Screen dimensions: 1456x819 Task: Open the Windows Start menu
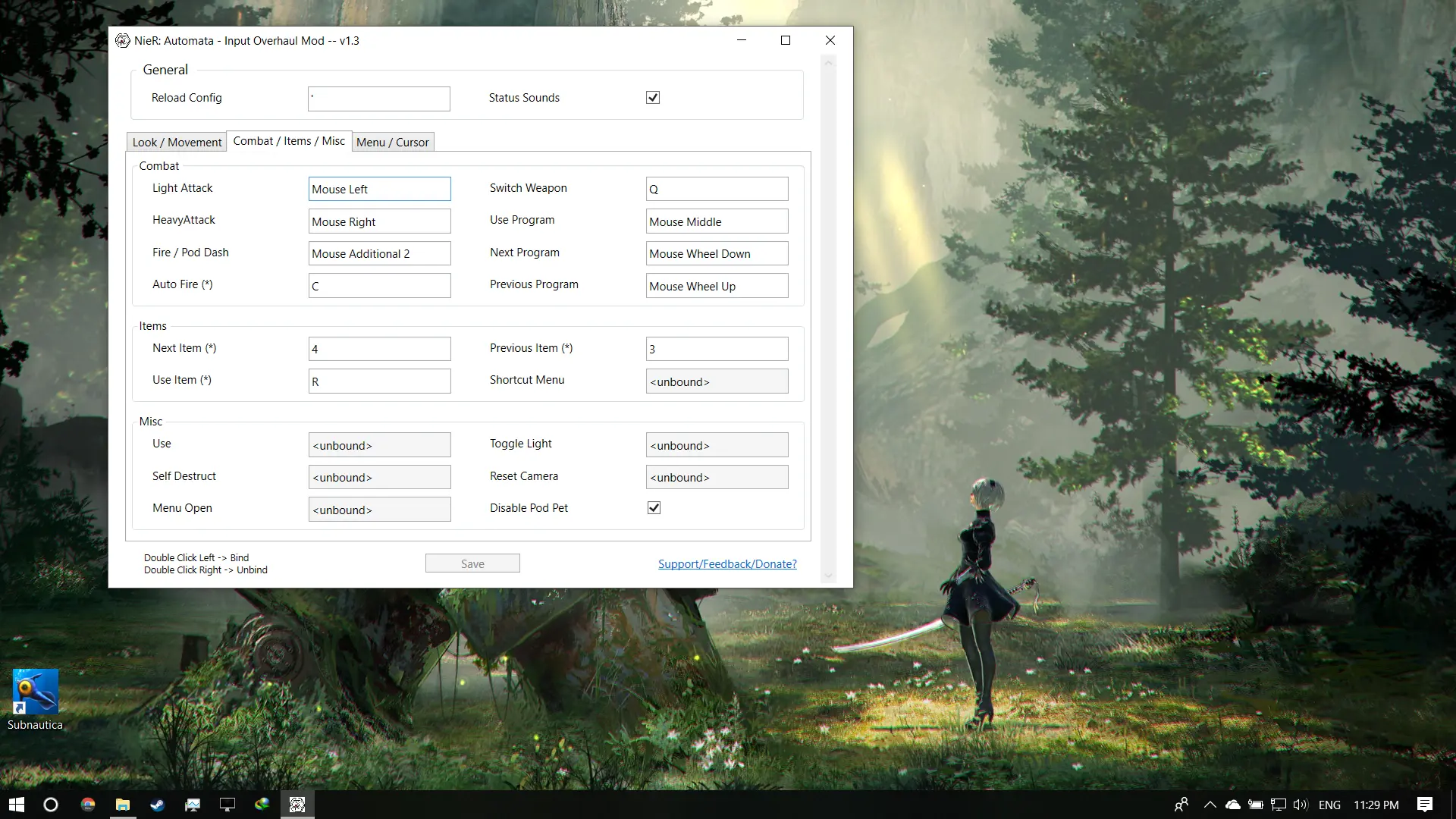(x=17, y=805)
